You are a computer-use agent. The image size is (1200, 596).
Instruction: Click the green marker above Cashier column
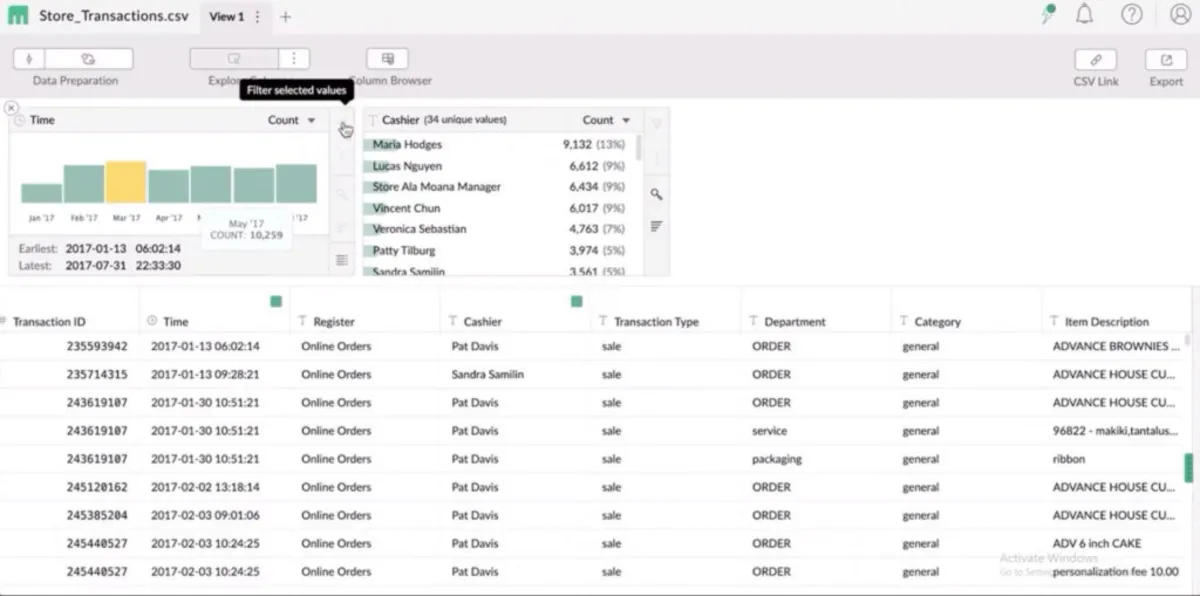[x=576, y=301]
